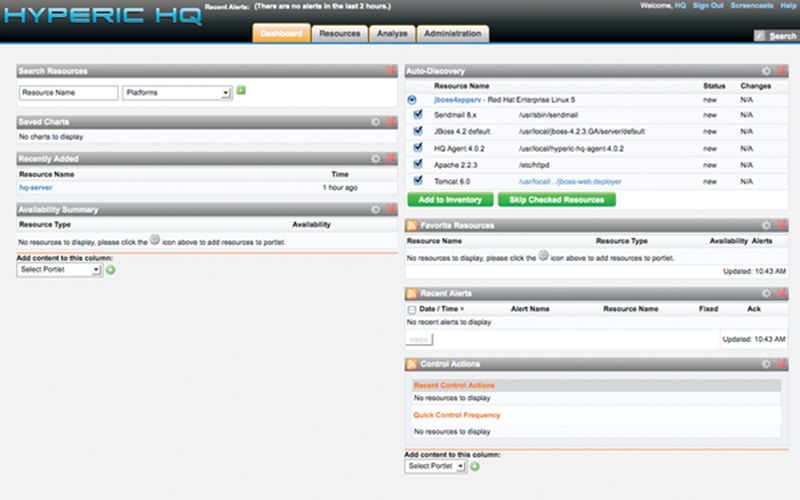800x500 pixels.
Task: Open the Administration tab
Action: (452, 33)
